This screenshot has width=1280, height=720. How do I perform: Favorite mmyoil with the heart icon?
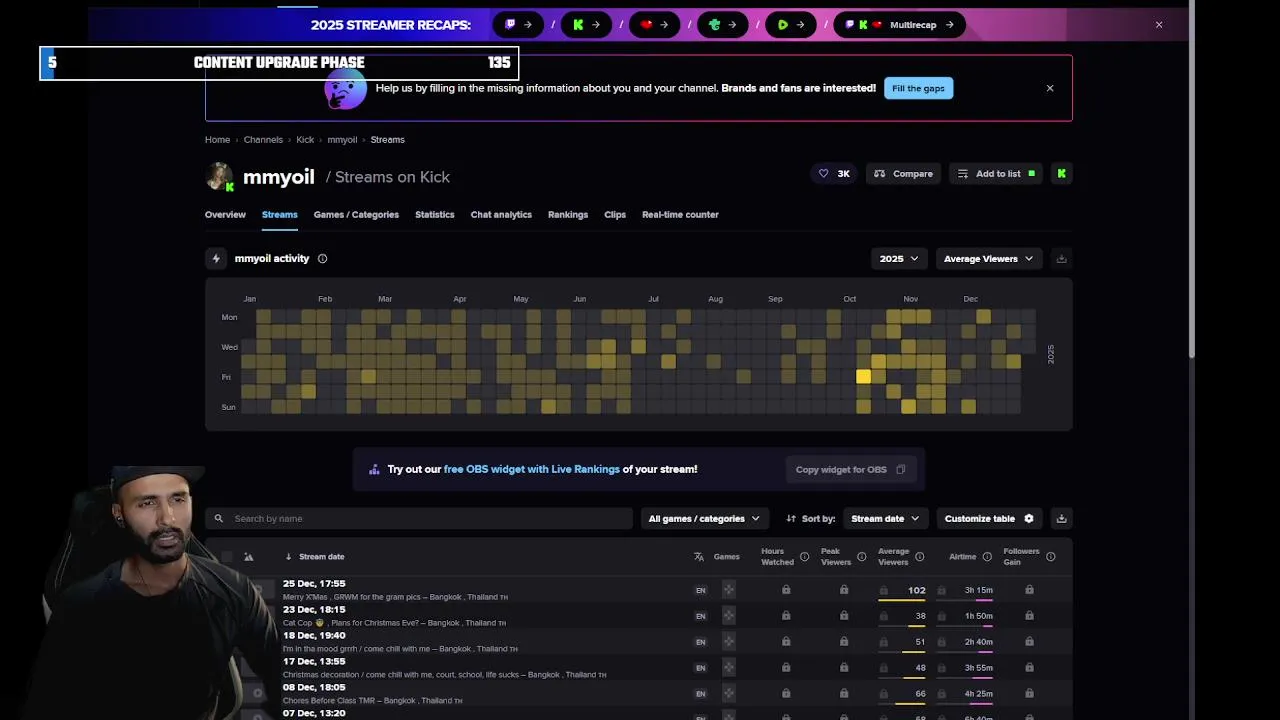(x=834, y=174)
